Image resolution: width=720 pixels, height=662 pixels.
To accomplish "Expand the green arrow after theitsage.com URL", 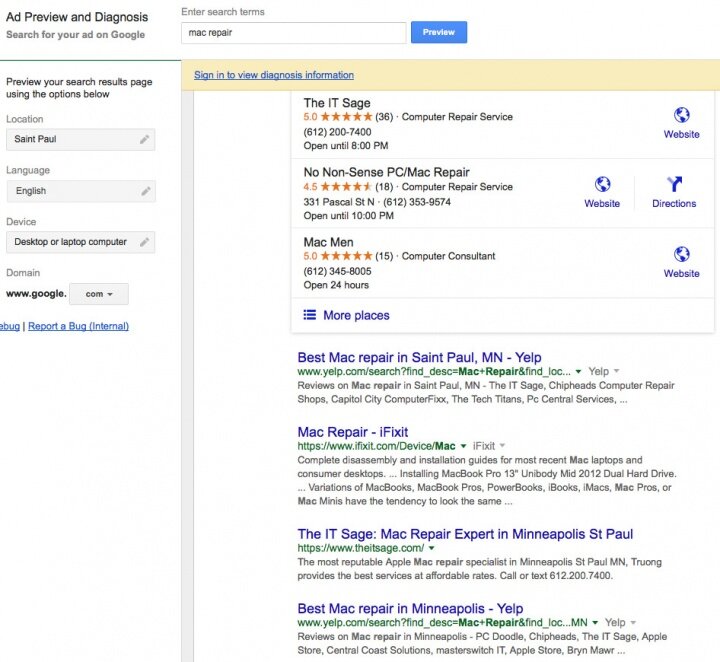I will 432,548.
